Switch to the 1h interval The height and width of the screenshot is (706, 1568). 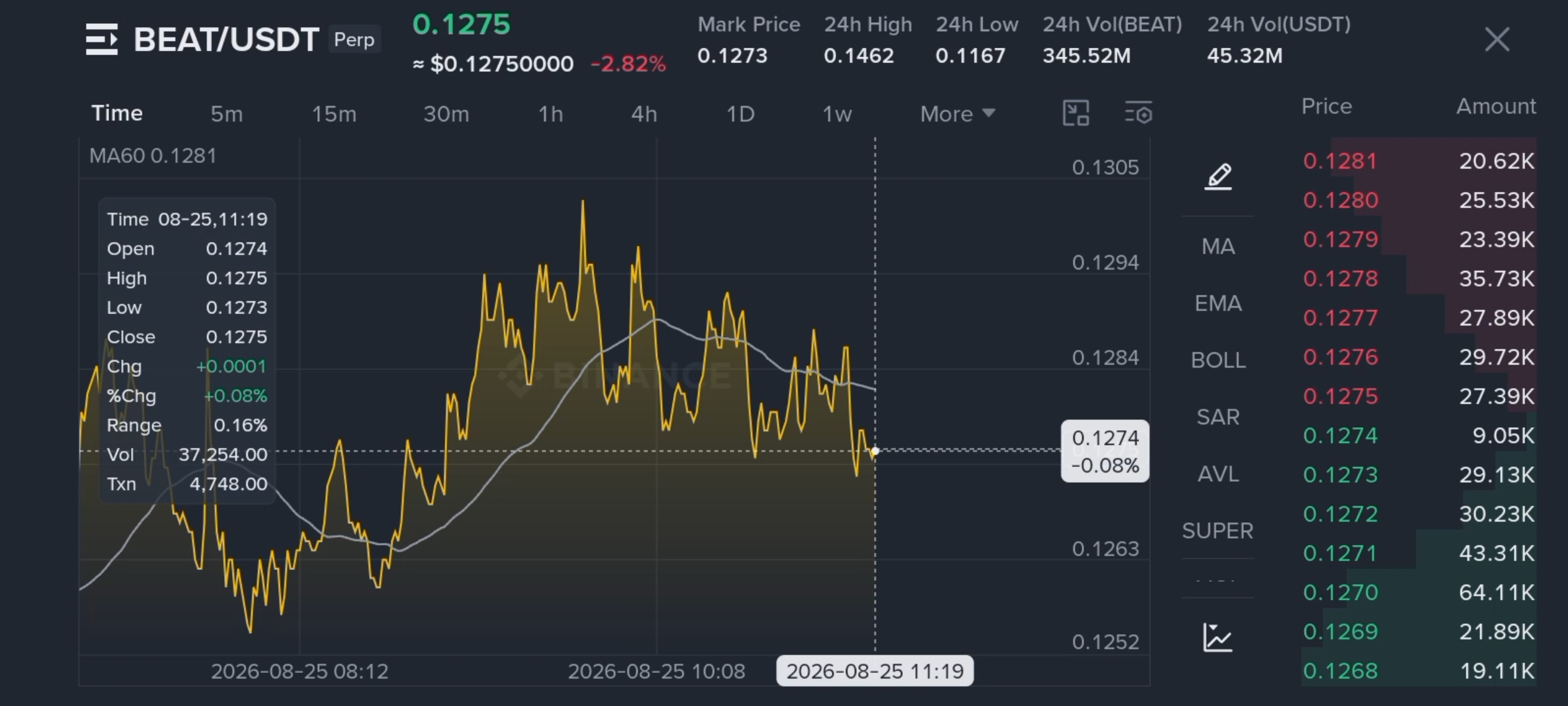click(551, 114)
